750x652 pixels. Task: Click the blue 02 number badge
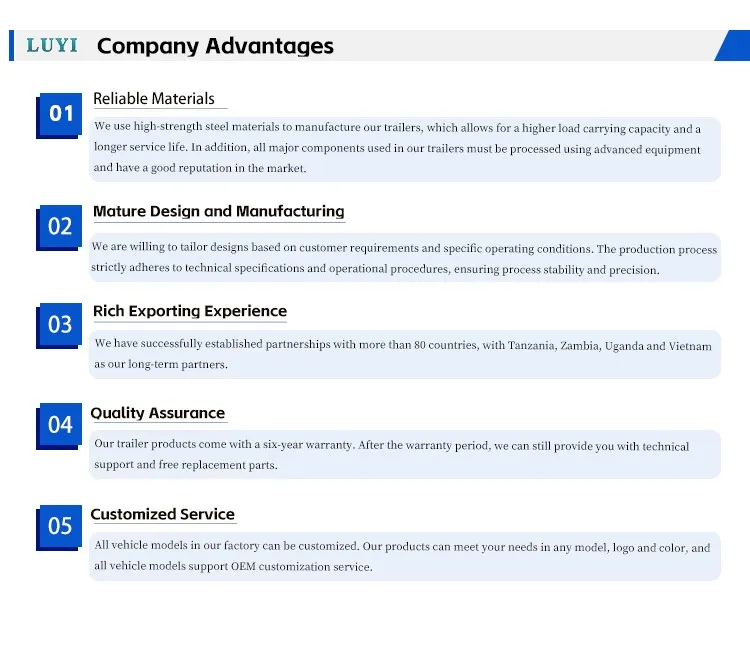tap(60, 226)
